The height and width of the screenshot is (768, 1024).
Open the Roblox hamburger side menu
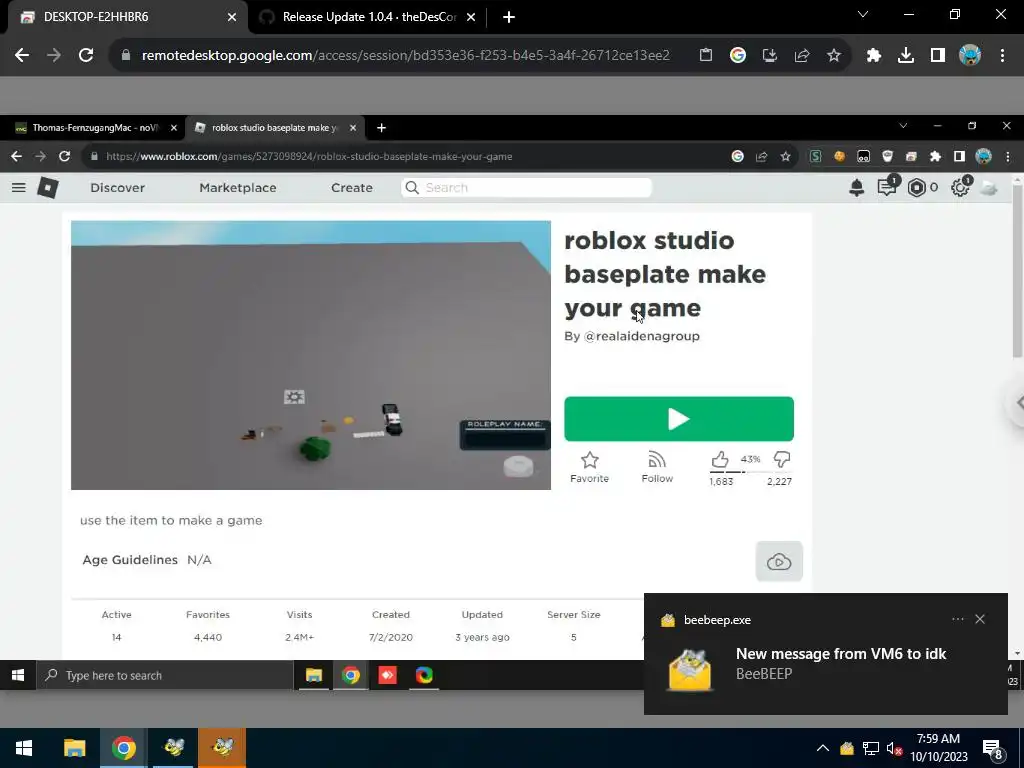pos(18,188)
